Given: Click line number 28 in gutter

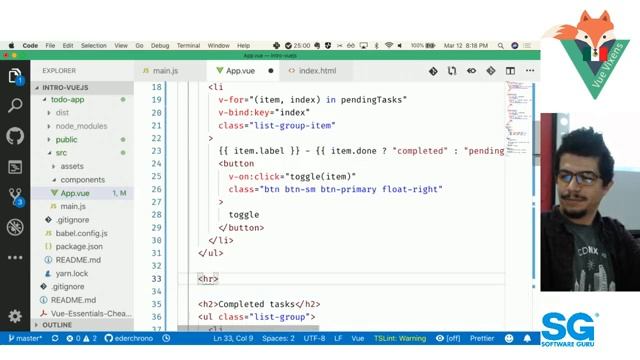Looking at the screenshot, I should pos(156,215).
